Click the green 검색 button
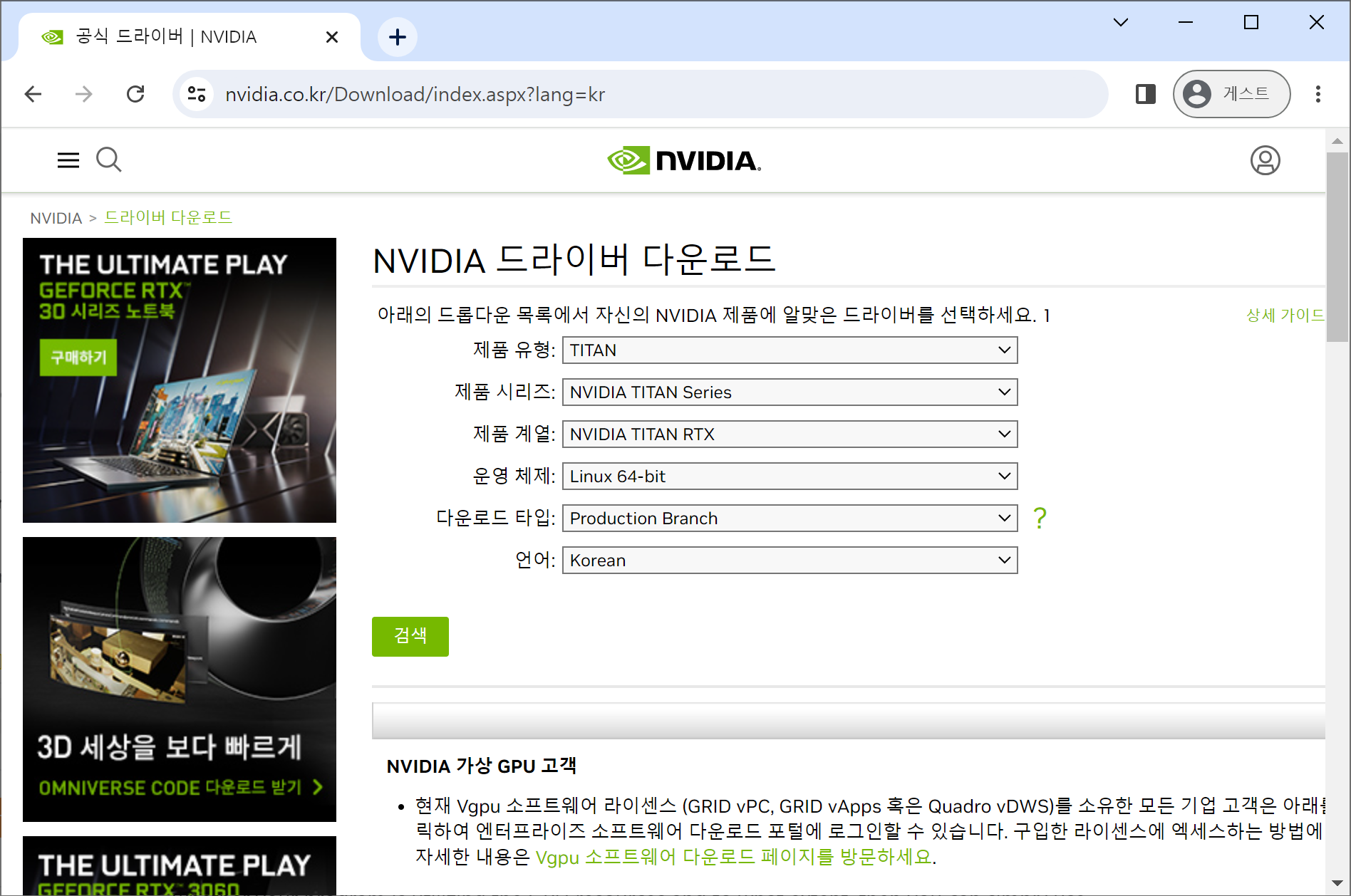 pyautogui.click(x=410, y=637)
